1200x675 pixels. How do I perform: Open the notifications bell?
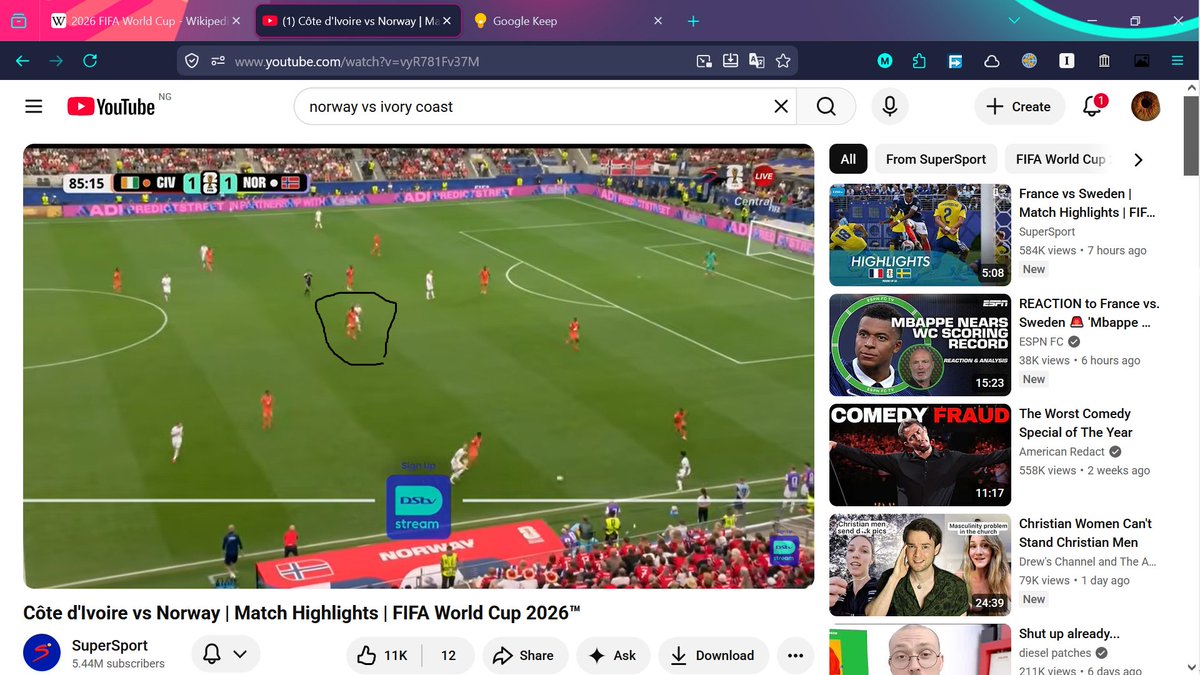tap(1093, 106)
